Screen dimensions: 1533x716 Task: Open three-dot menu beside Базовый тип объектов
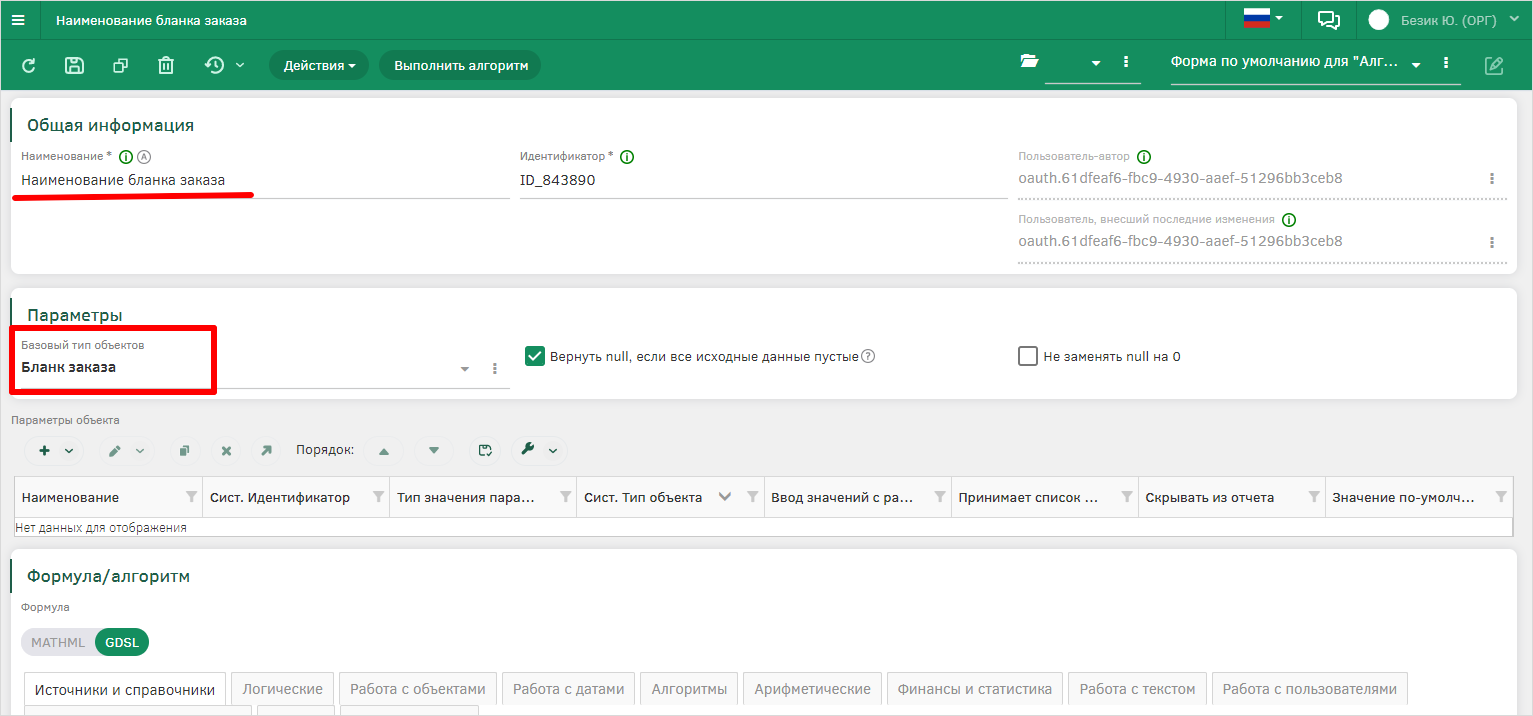click(x=494, y=369)
